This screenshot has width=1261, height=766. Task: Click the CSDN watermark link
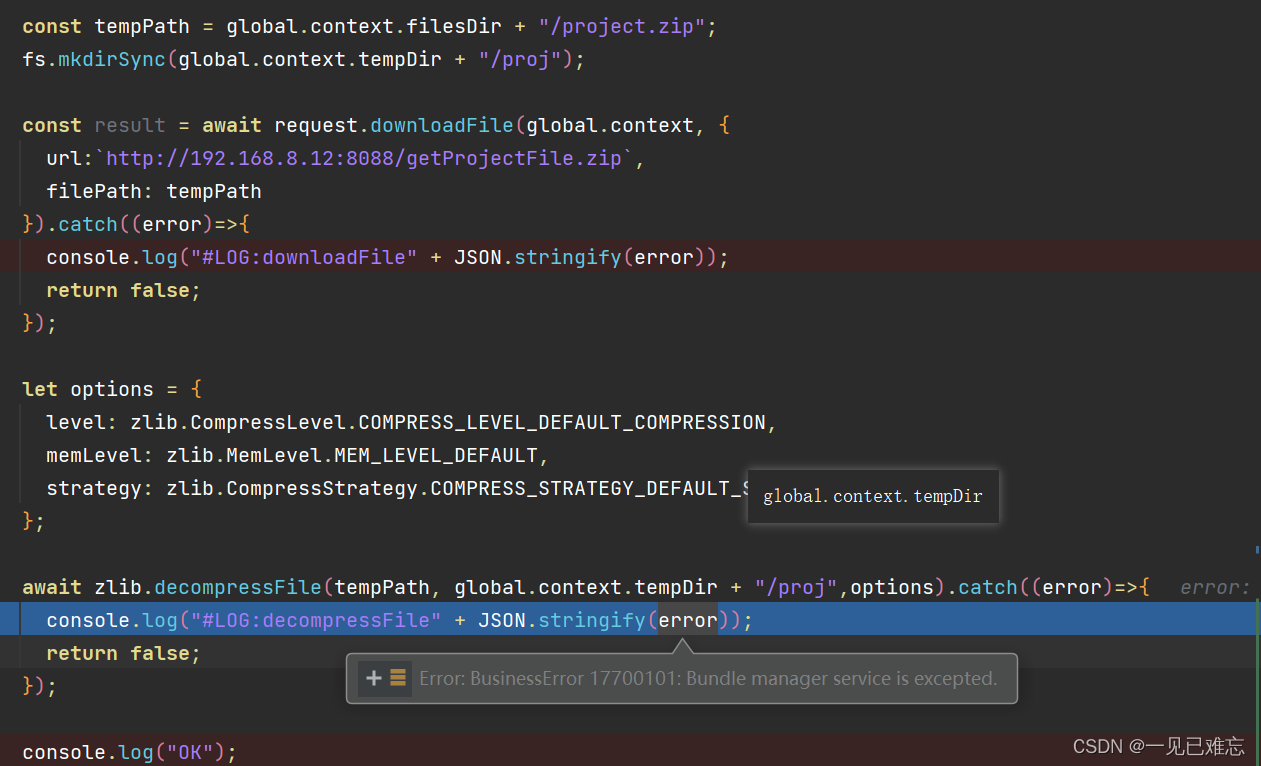(1158, 746)
